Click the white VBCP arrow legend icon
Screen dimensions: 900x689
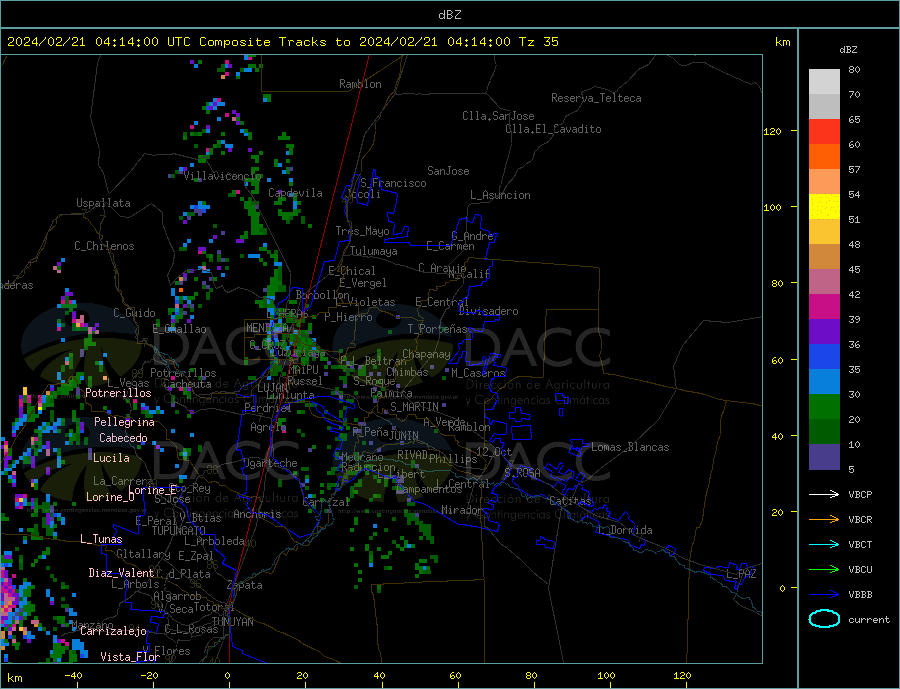tap(824, 494)
